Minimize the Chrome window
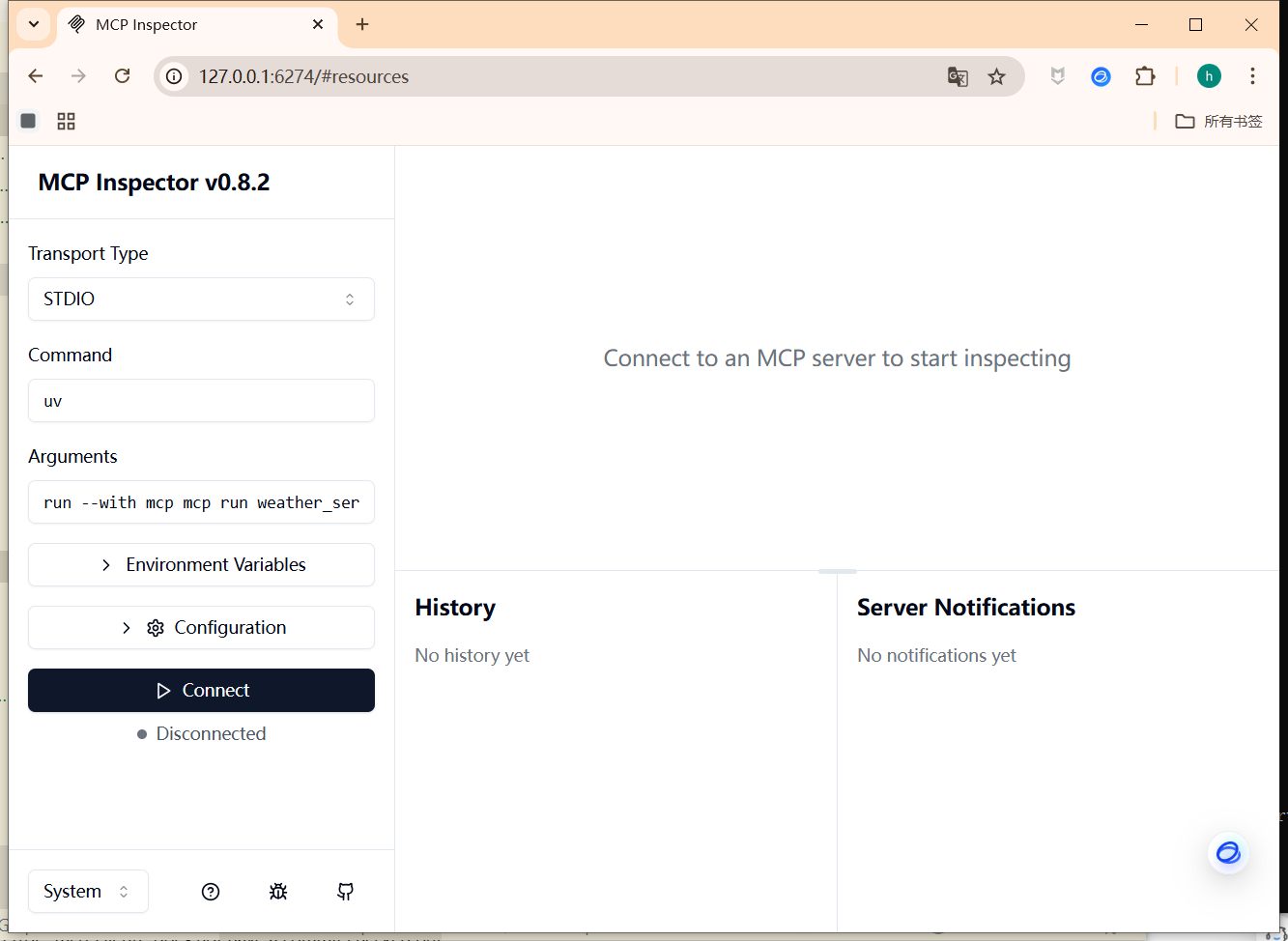The width and height of the screenshot is (1288, 941). [x=1141, y=24]
